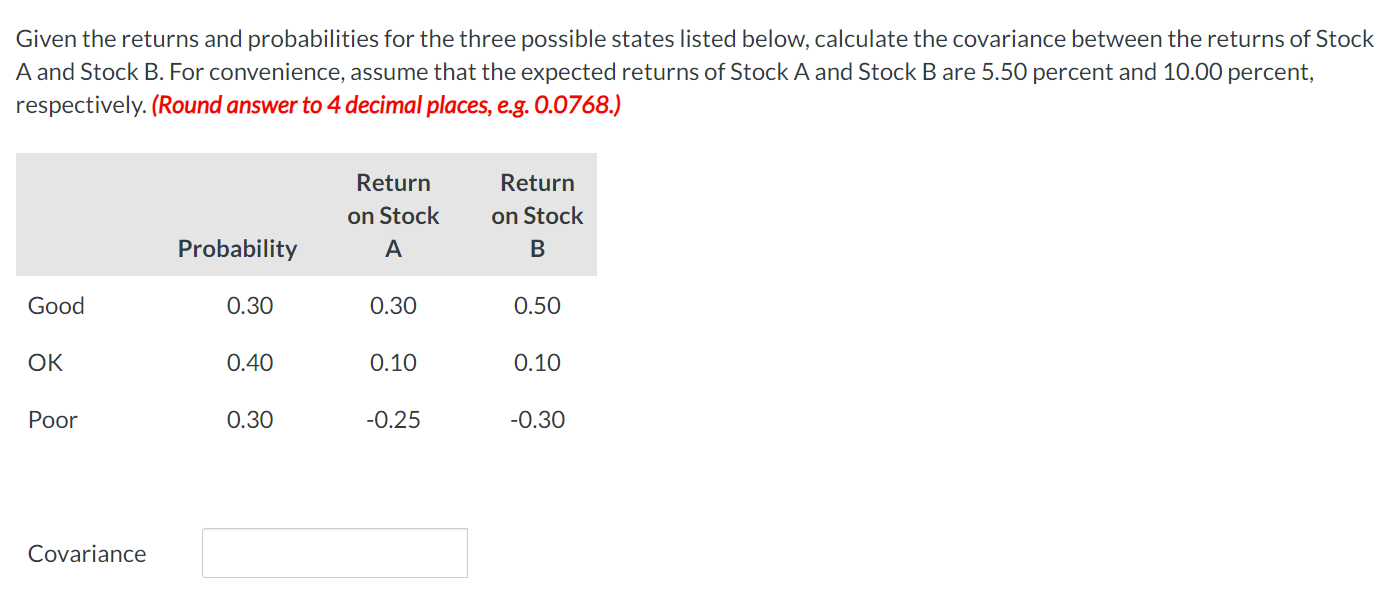
Task: Select Stock A return 0.10 for OK
Action: pyautogui.click(x=393, y=362)
